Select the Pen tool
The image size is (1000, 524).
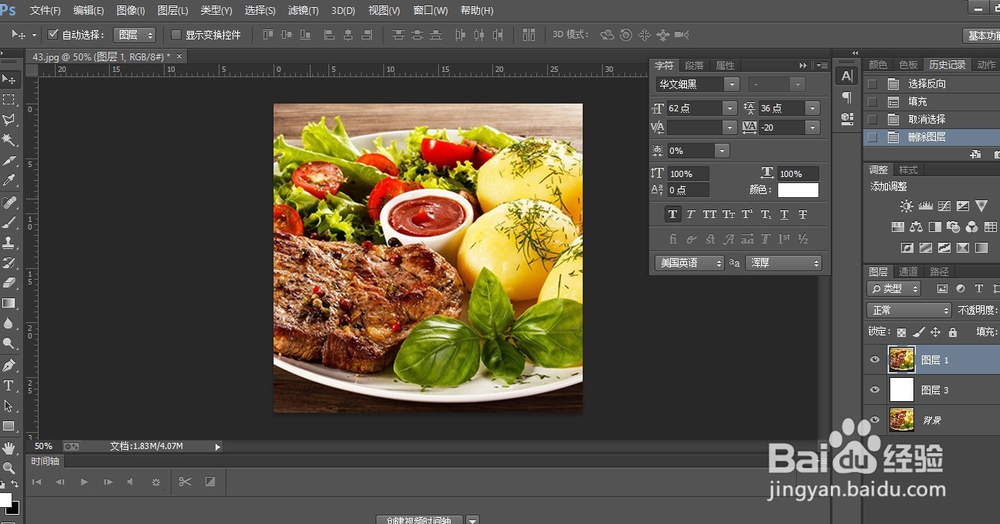[9, 365]
